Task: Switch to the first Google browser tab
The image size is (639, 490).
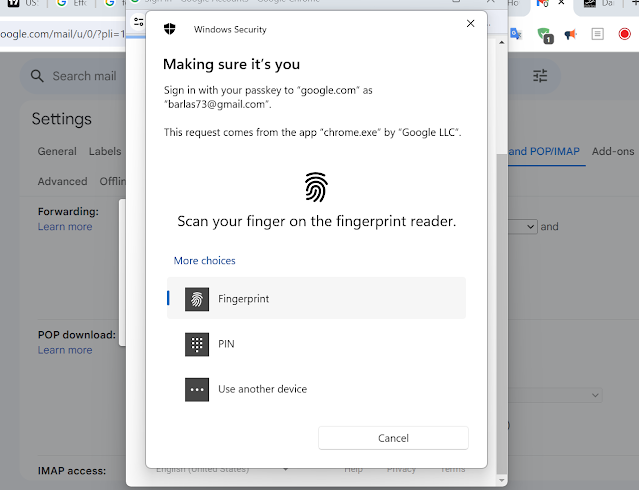Action: pos(71,4)
